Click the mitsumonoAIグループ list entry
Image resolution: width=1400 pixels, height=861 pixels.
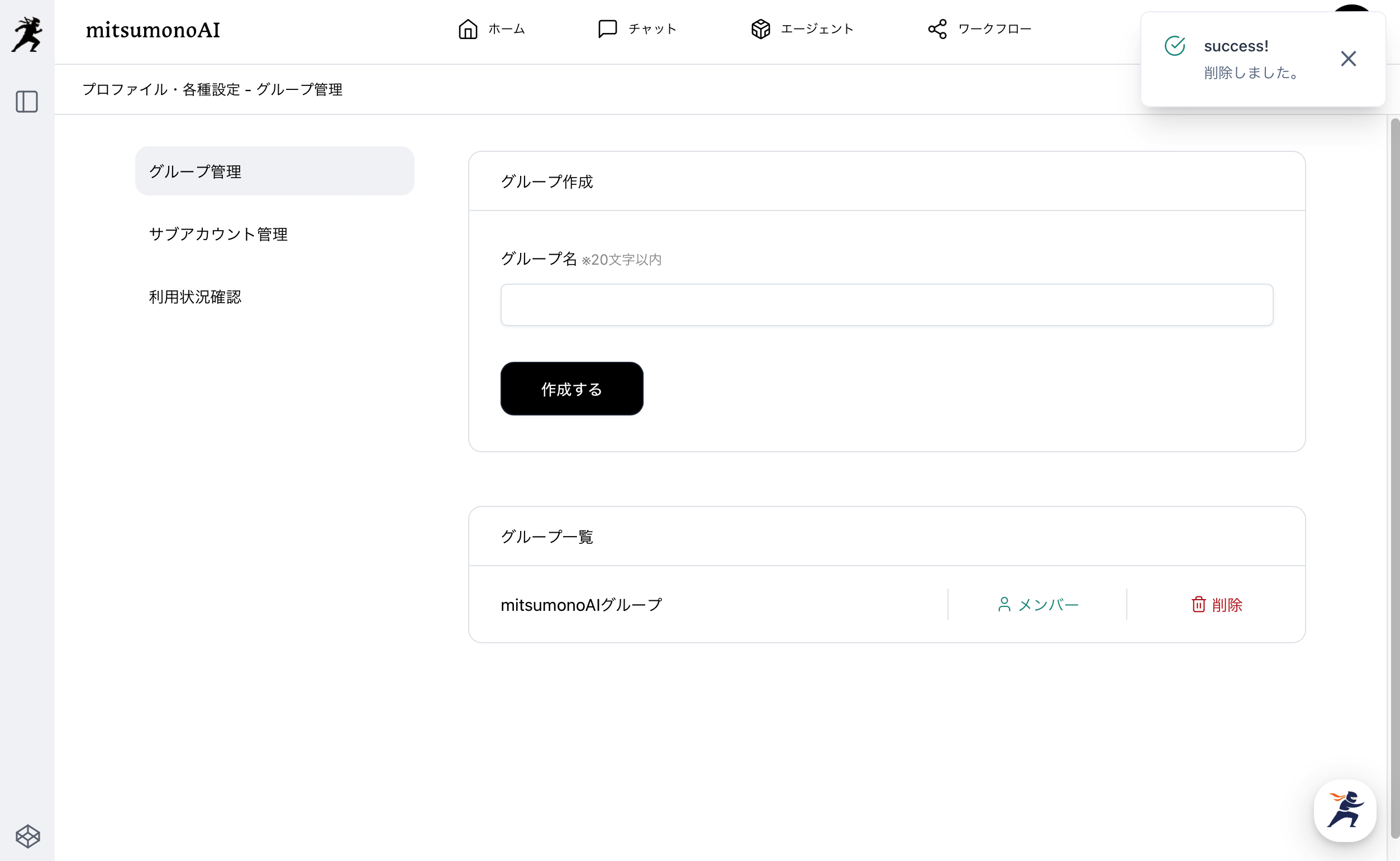581,605
